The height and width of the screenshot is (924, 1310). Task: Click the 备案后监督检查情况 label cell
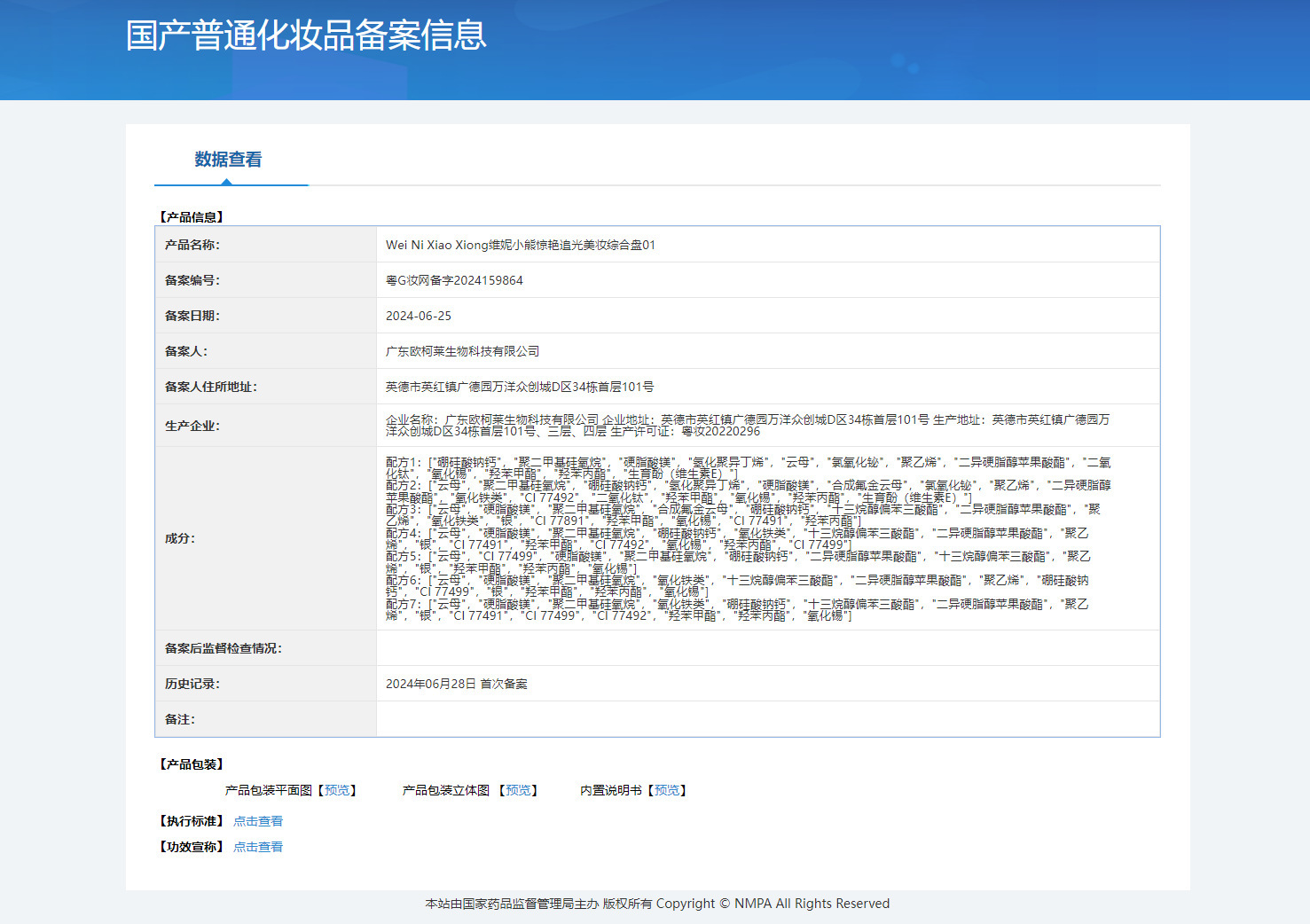coord(266,648)
